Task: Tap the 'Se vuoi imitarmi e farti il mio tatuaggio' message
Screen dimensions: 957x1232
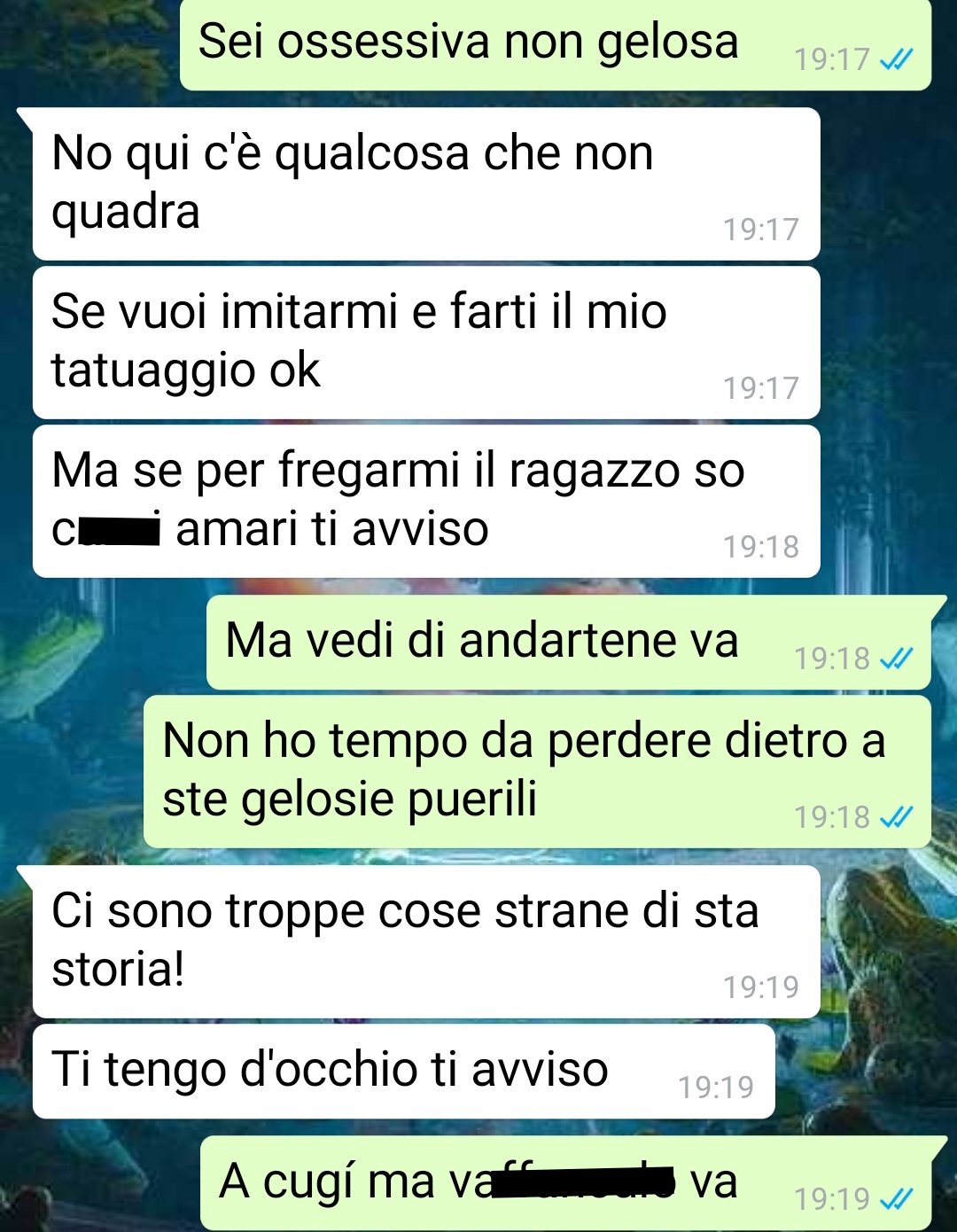Action: (426, 343)
